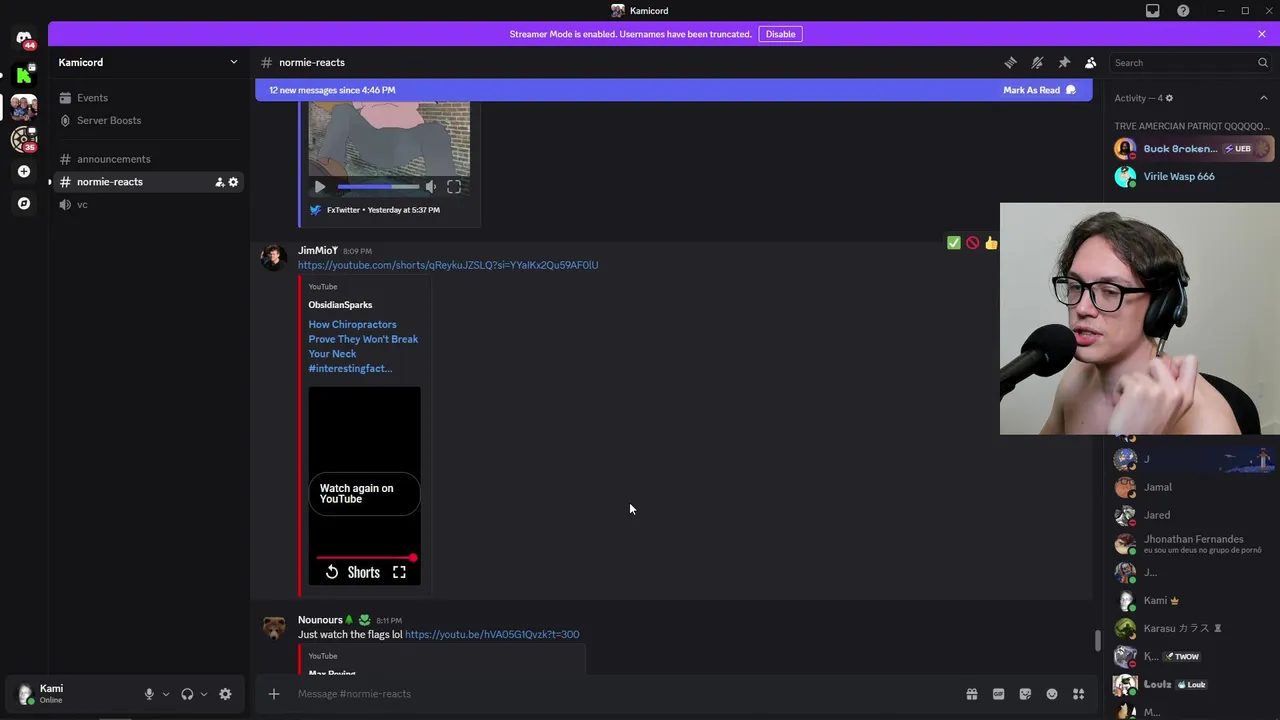The image size is (1280, 720).
Task: Open apps launcher icon in message bar
Action: (x=1079, y=694)
